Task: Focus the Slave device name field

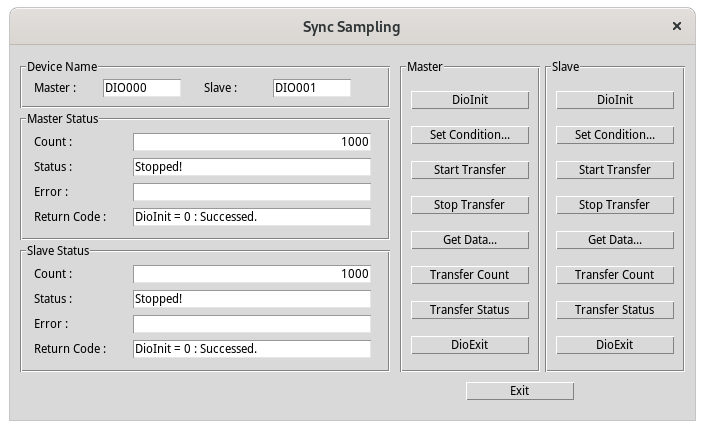Action: pyautogui.click(x=311, y=88)
